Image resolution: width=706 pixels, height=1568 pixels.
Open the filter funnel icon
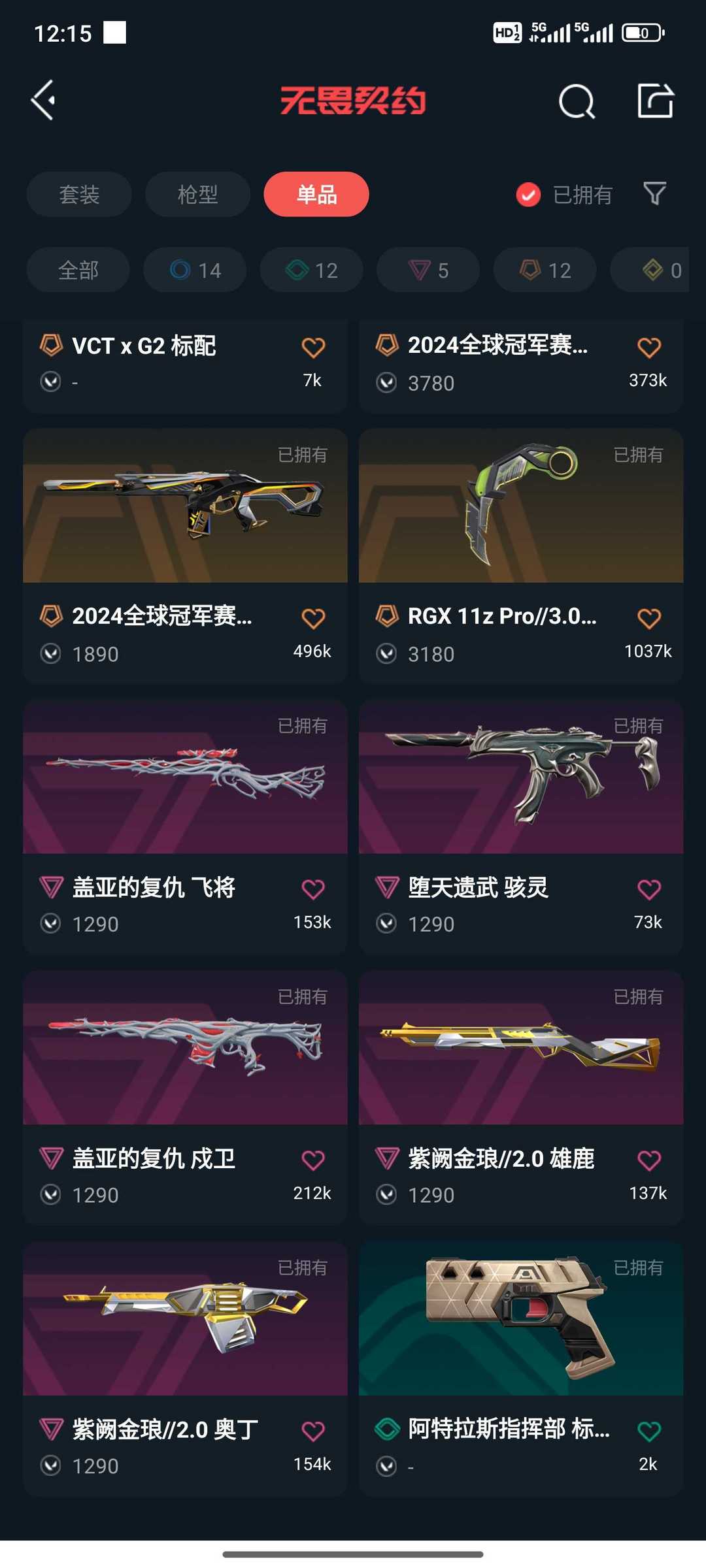pos(654,193)
